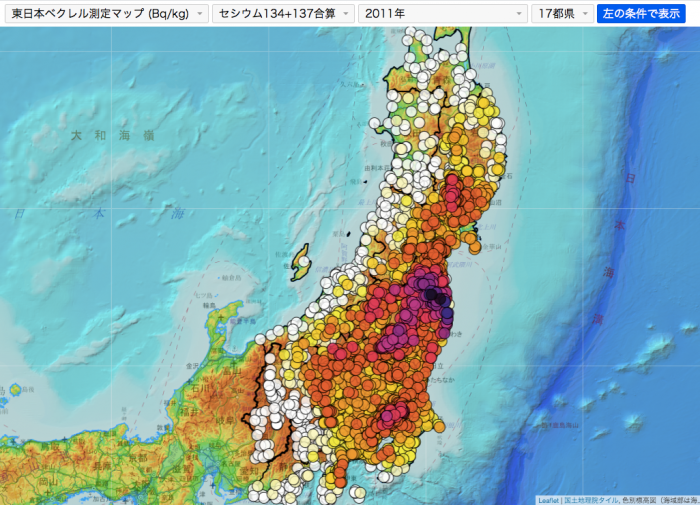Open the 2011年 year dropdown
The height and width of the screenshot is (505, 700).
point(443,13)
